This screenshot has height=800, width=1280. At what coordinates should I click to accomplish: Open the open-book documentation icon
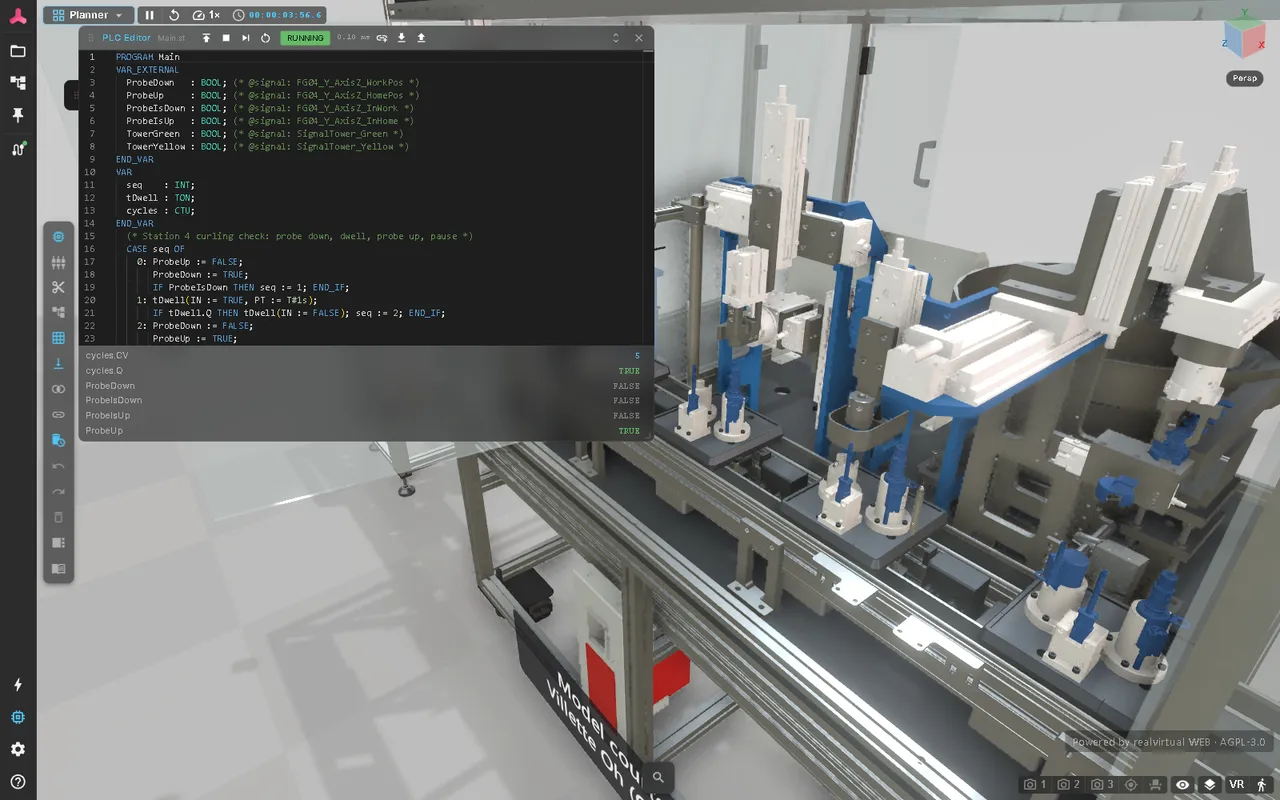58,569
